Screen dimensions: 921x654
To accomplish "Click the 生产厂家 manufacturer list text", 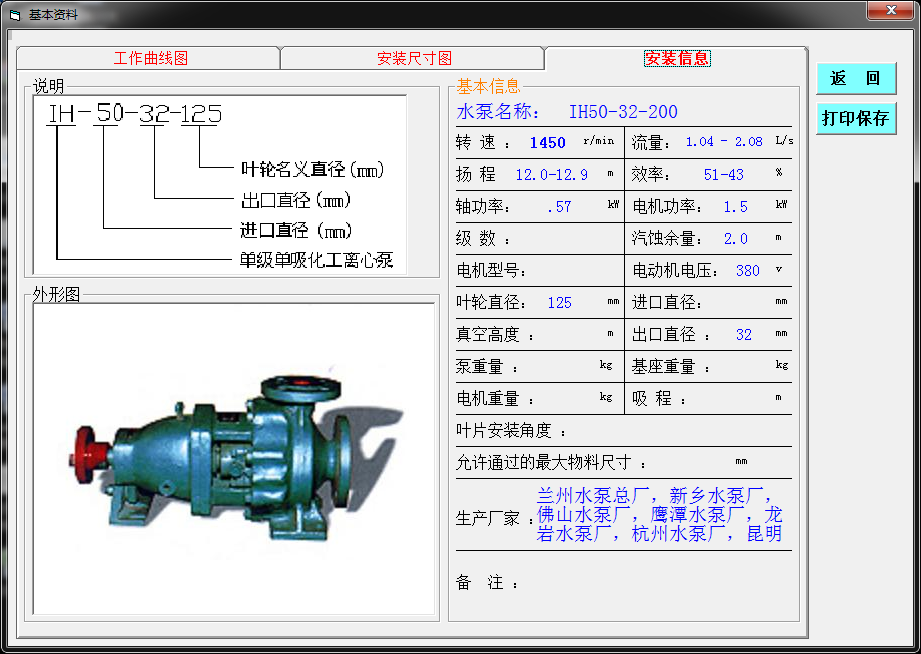I will tap(659, 515).
